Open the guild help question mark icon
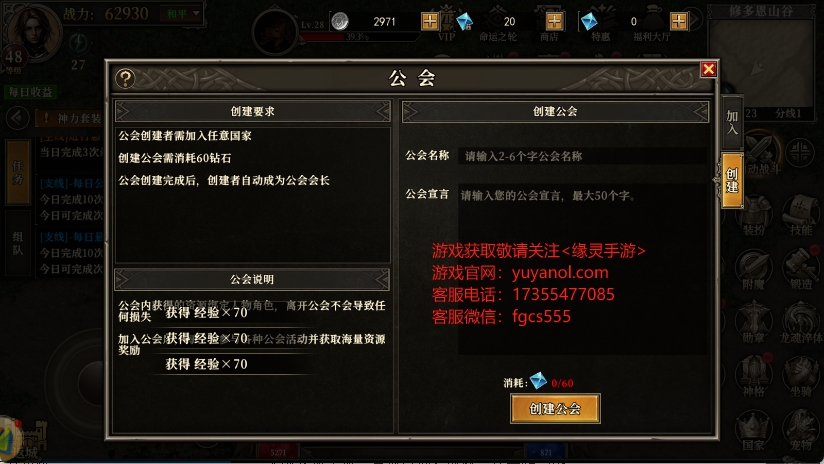 pyautogui.click(x=125, y=78)
